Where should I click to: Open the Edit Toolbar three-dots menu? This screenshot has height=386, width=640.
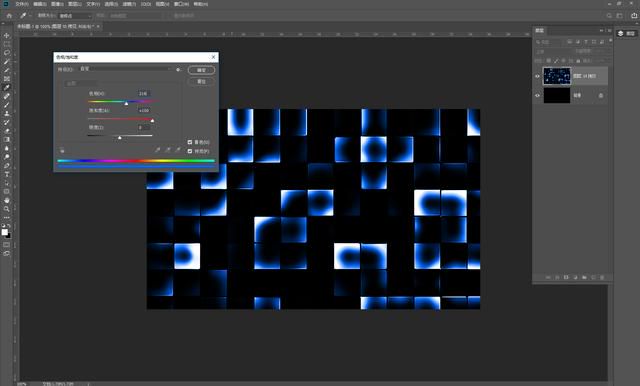pos(7,217)
